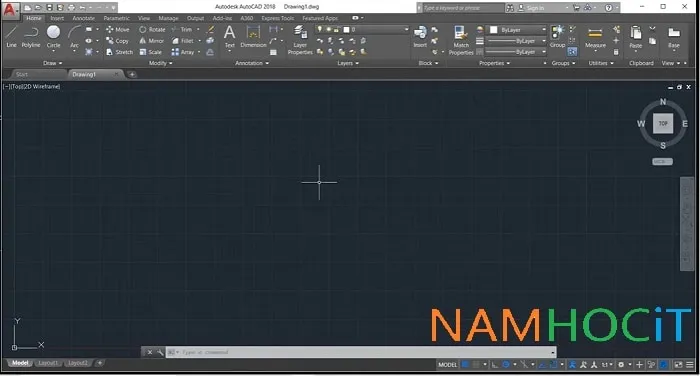Click the Mirror tool
700x376 pixels.
point(152,41)
